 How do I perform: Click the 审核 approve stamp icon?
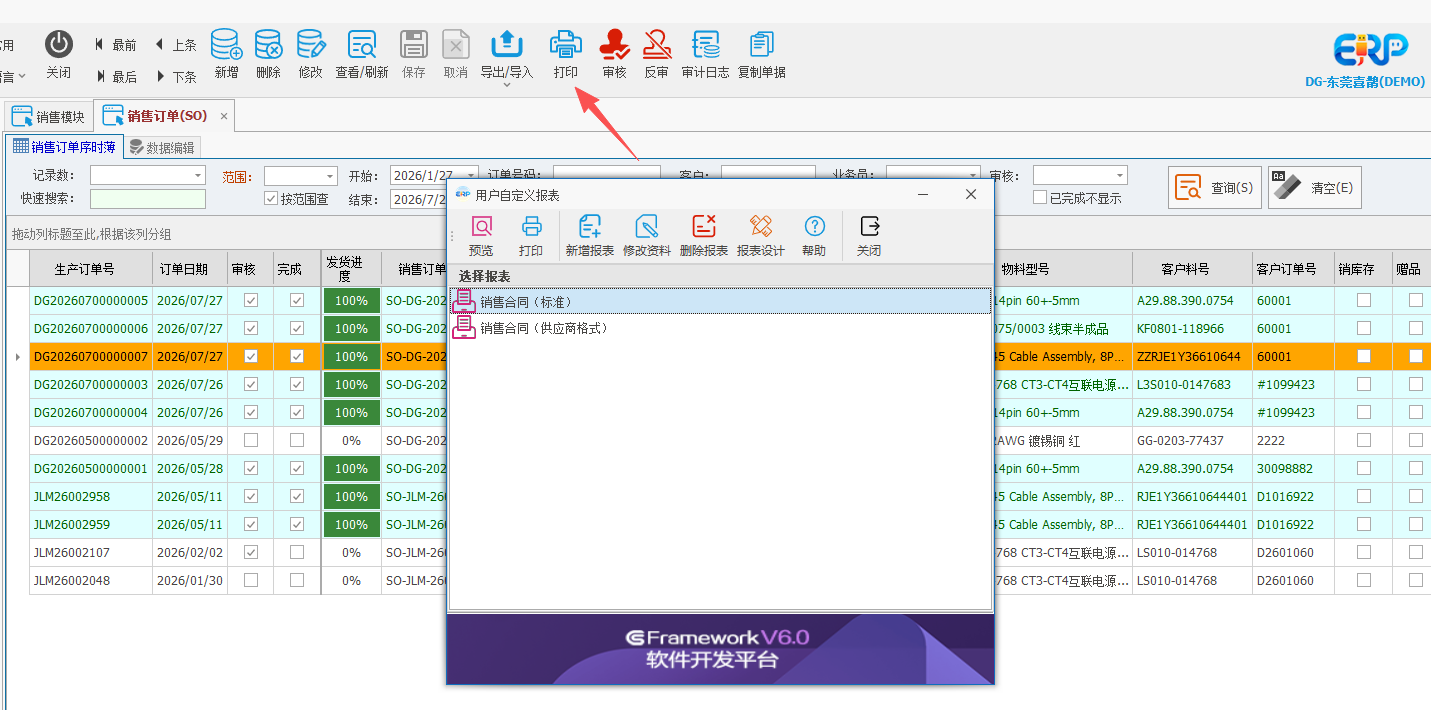tap(614, 45)
